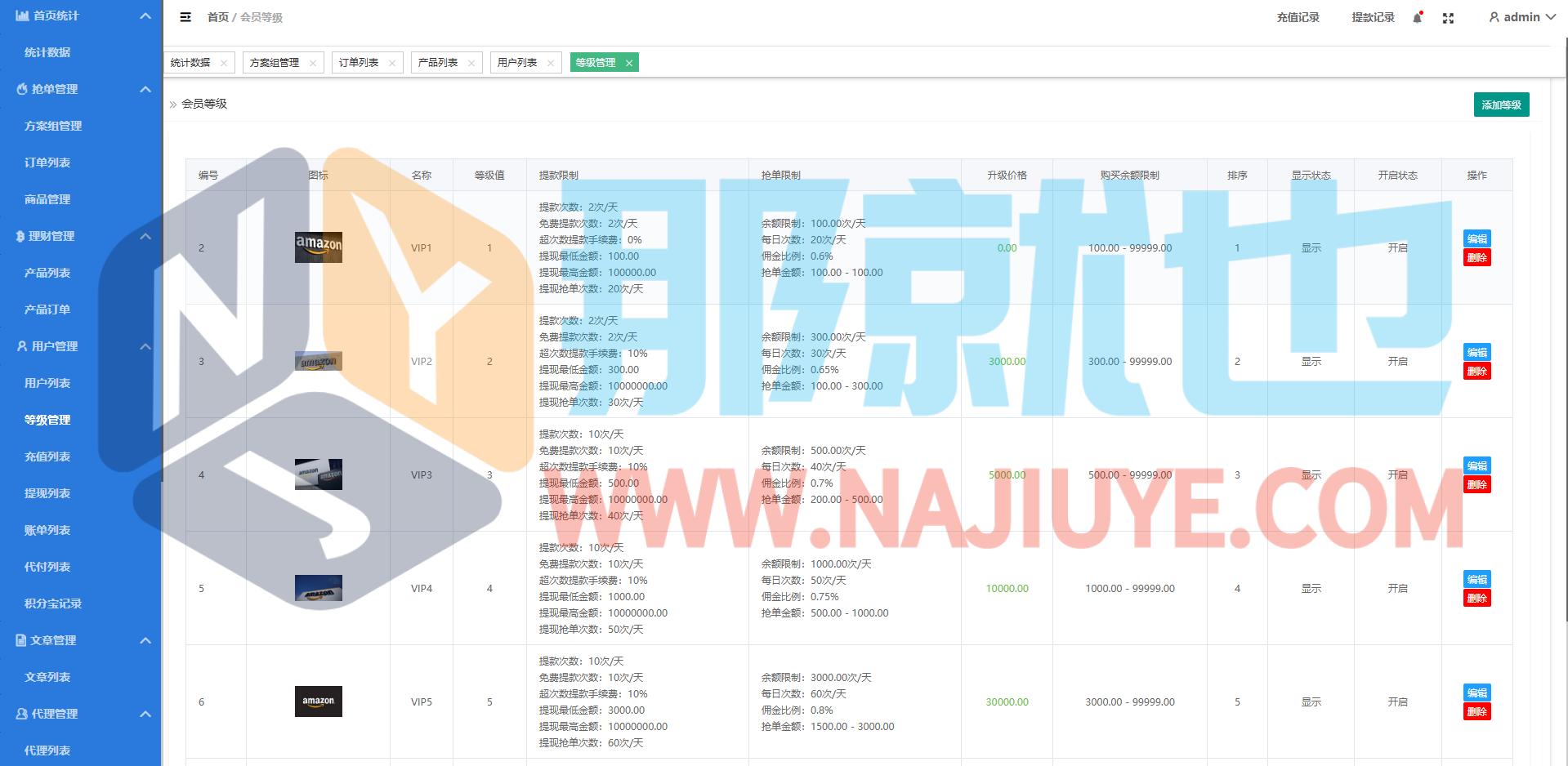Click the sidebar collapse hamburger icon
The image size is (1568, 766).
[185, 17]
